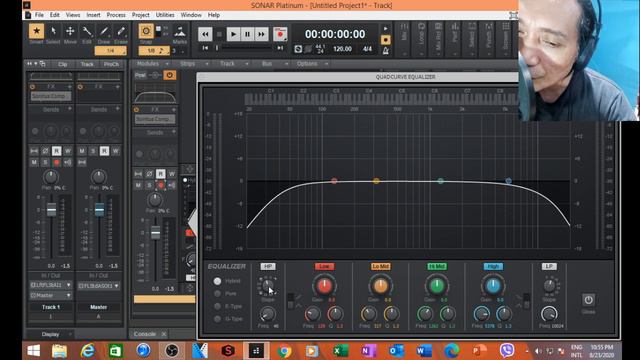
Task: Open the Bus dropdown in Console view
Action: (275, 64)
